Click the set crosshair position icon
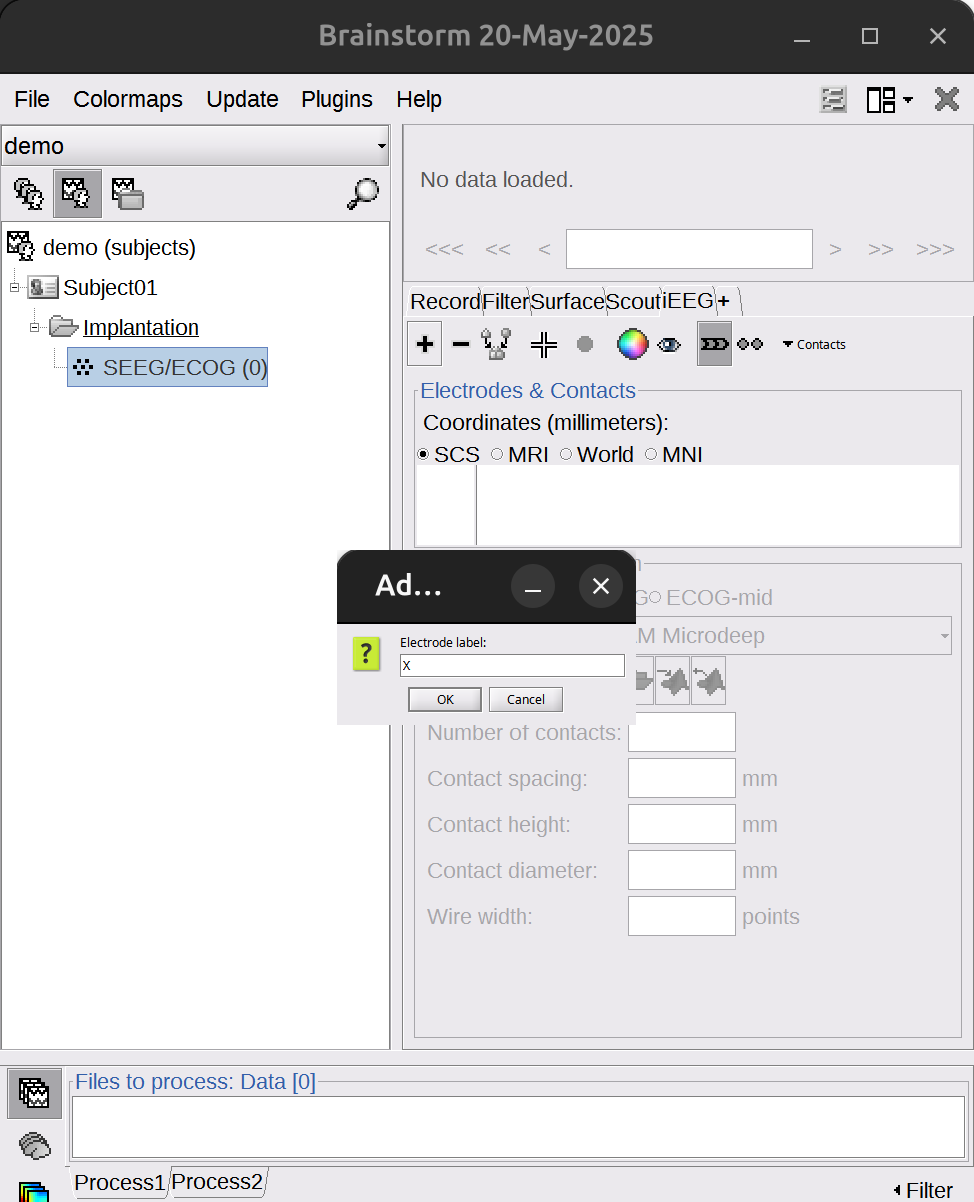Viewport: 974px width, 1202px height. (544, 345)
